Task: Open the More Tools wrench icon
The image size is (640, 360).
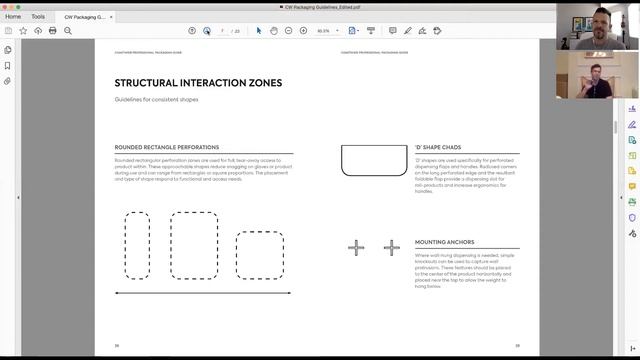Action: [x=632, y=233]
